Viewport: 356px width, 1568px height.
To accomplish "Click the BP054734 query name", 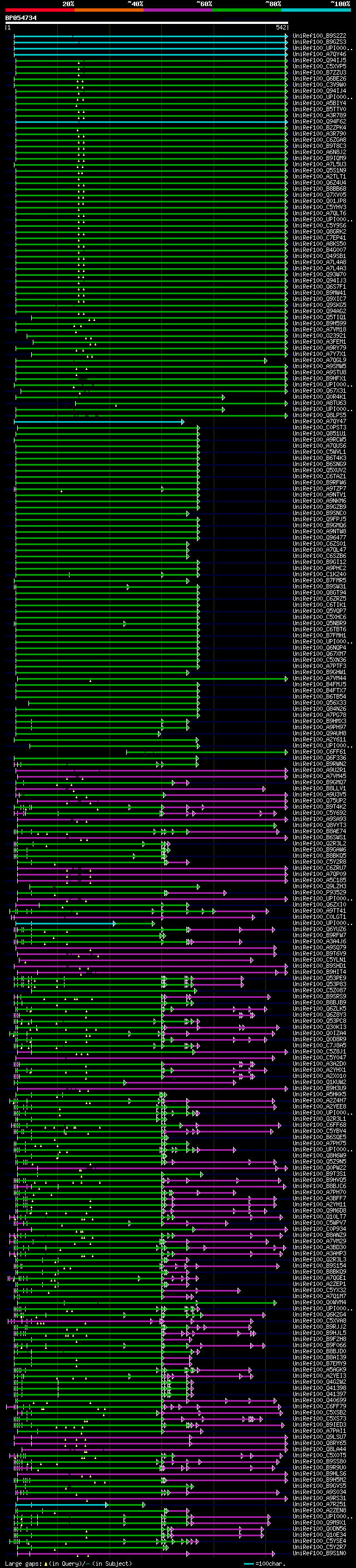I will (21, 18).
